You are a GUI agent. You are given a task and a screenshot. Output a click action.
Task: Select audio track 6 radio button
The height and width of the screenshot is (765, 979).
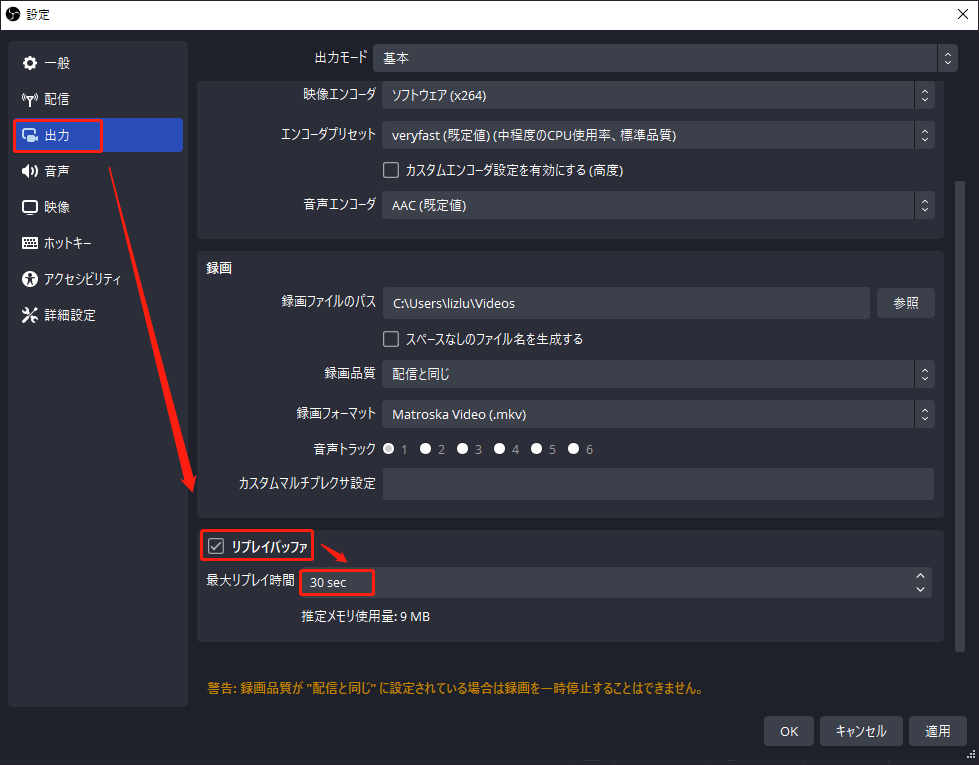click(x=573, y=449)
